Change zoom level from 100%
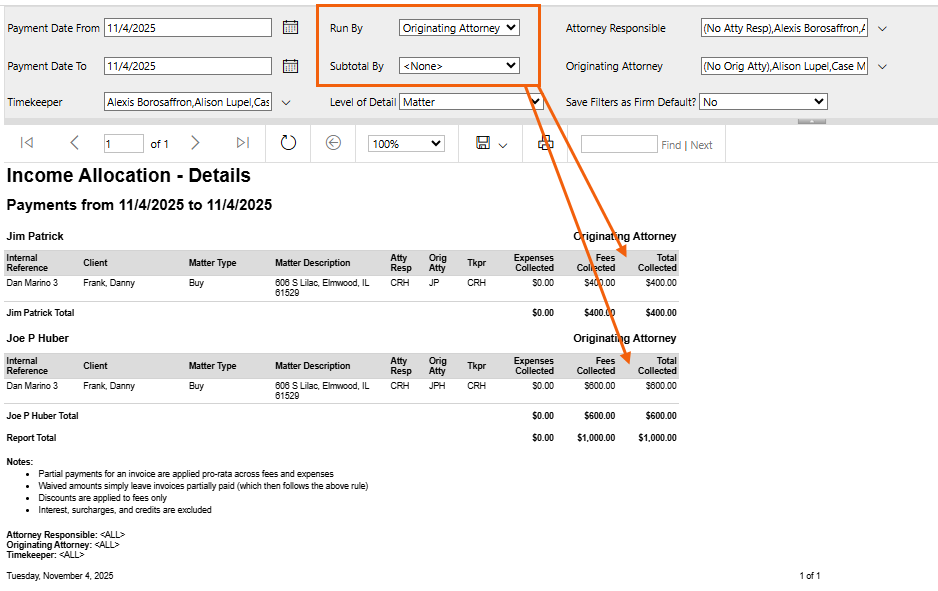 pos(406,144)
